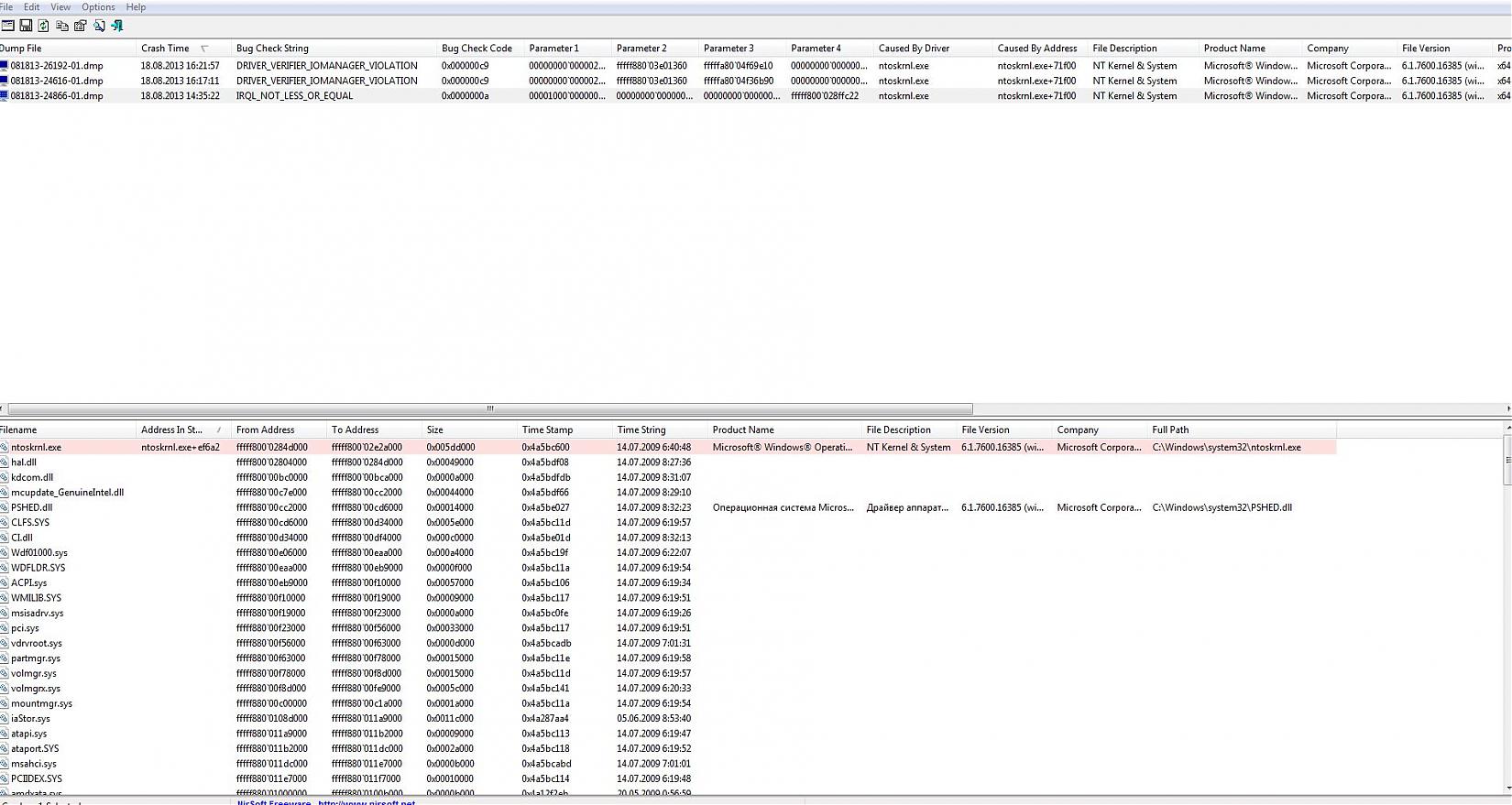
Task: Click the Save Selected Items floppy icon
Action: 26,26
